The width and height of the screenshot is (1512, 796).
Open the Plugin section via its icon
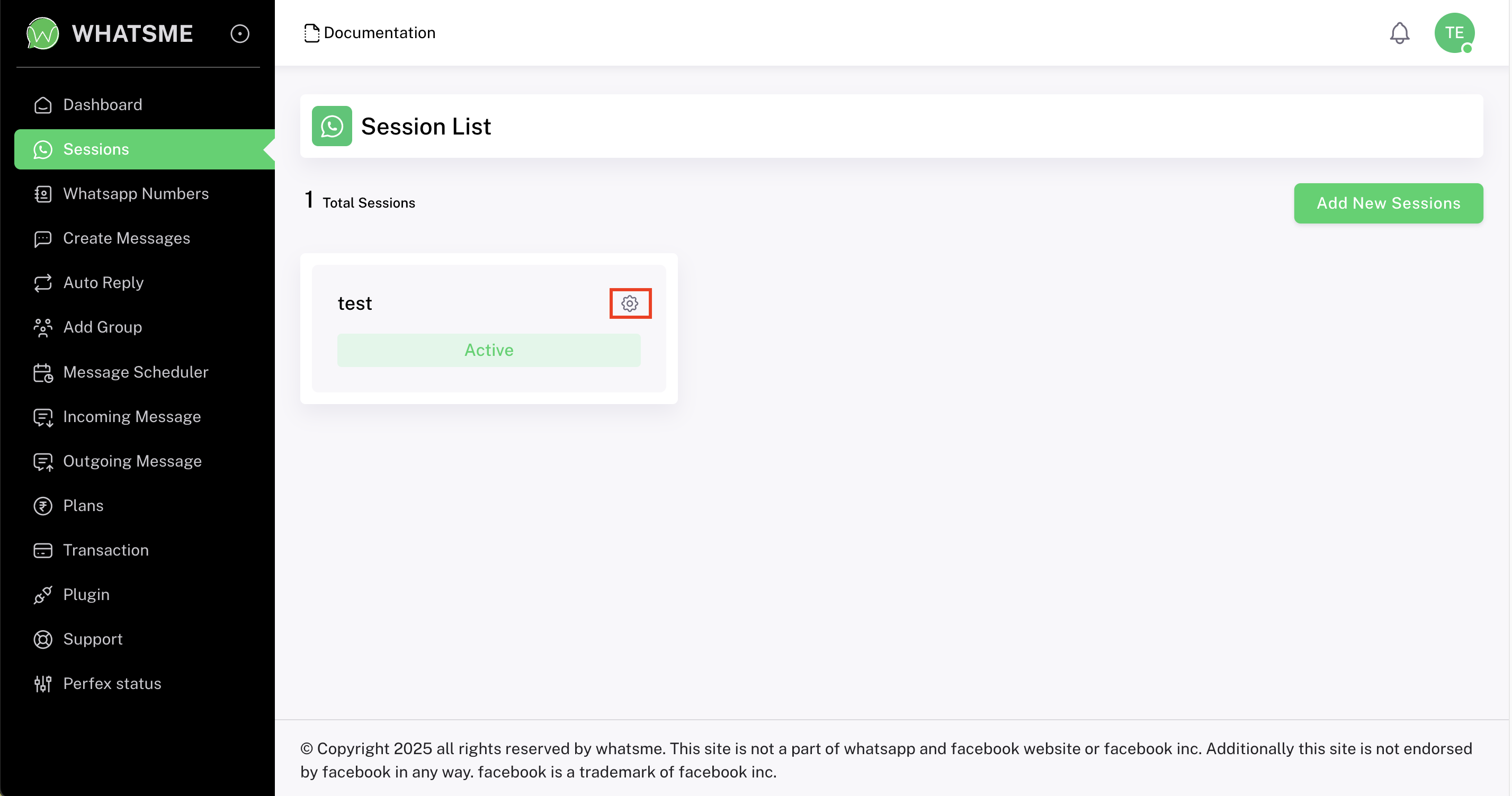pyautogui.click(x=42, y=595)
